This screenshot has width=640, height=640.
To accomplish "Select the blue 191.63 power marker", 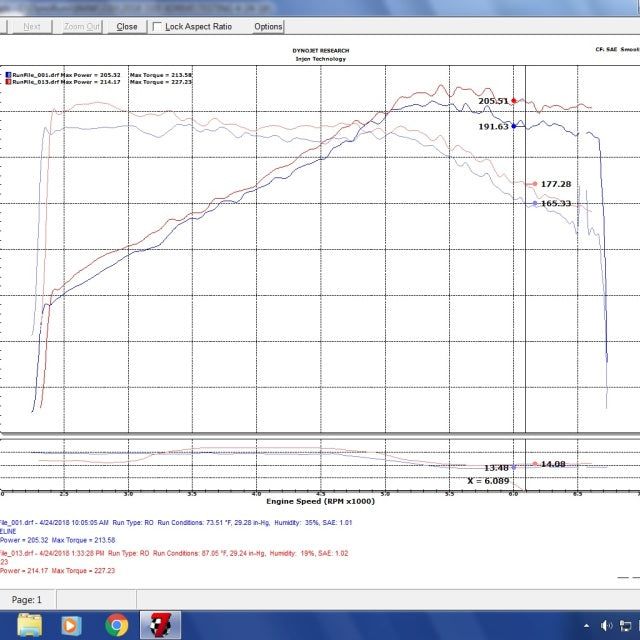I will (x=514, y=126).
